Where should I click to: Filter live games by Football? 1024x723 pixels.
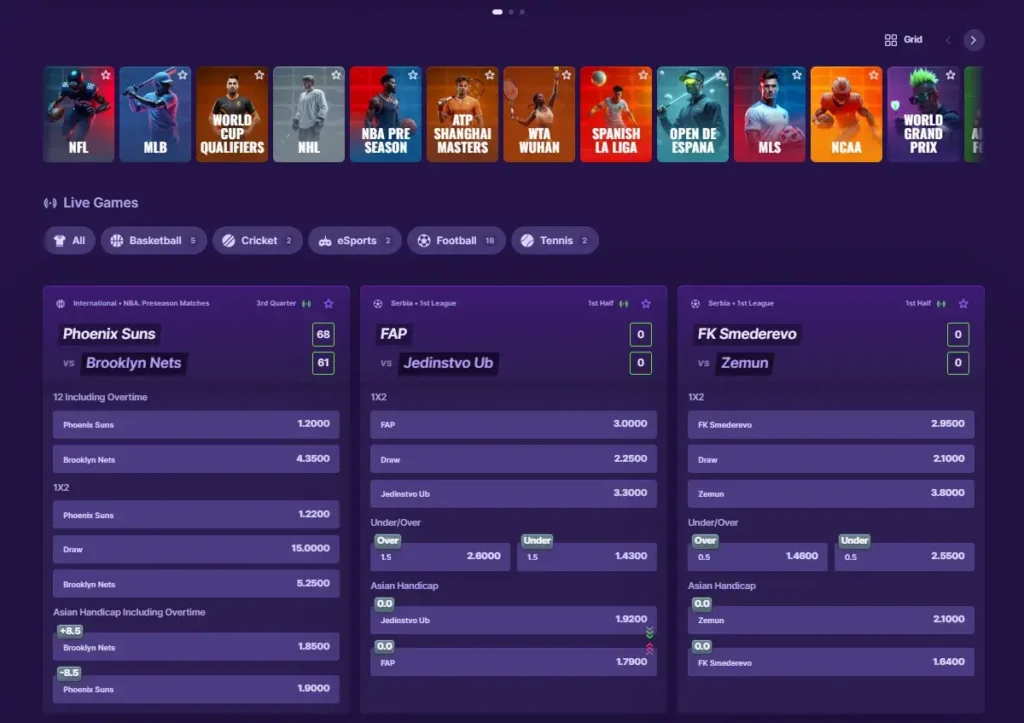coord(456,240)
